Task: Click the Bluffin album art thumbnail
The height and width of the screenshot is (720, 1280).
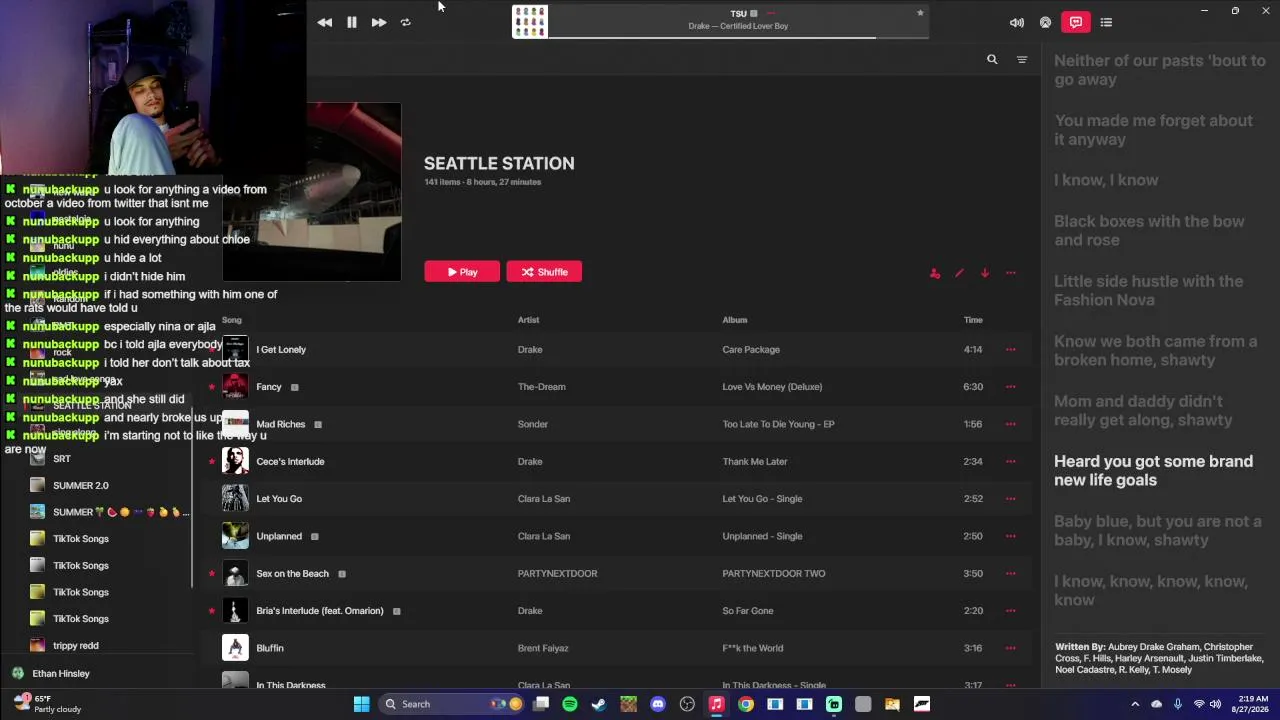Action: point(235,648)
